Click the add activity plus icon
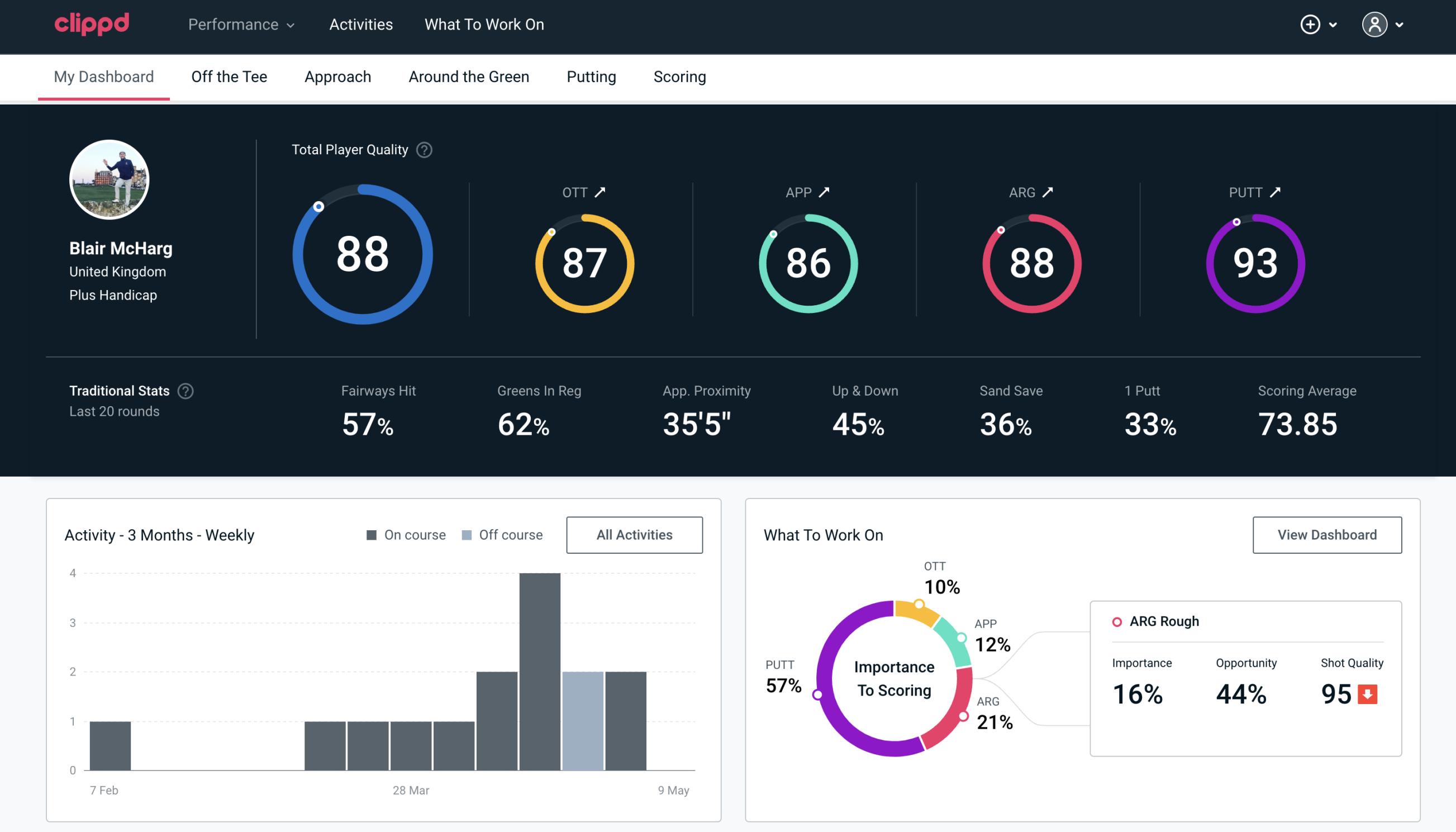 point(1312,24)
